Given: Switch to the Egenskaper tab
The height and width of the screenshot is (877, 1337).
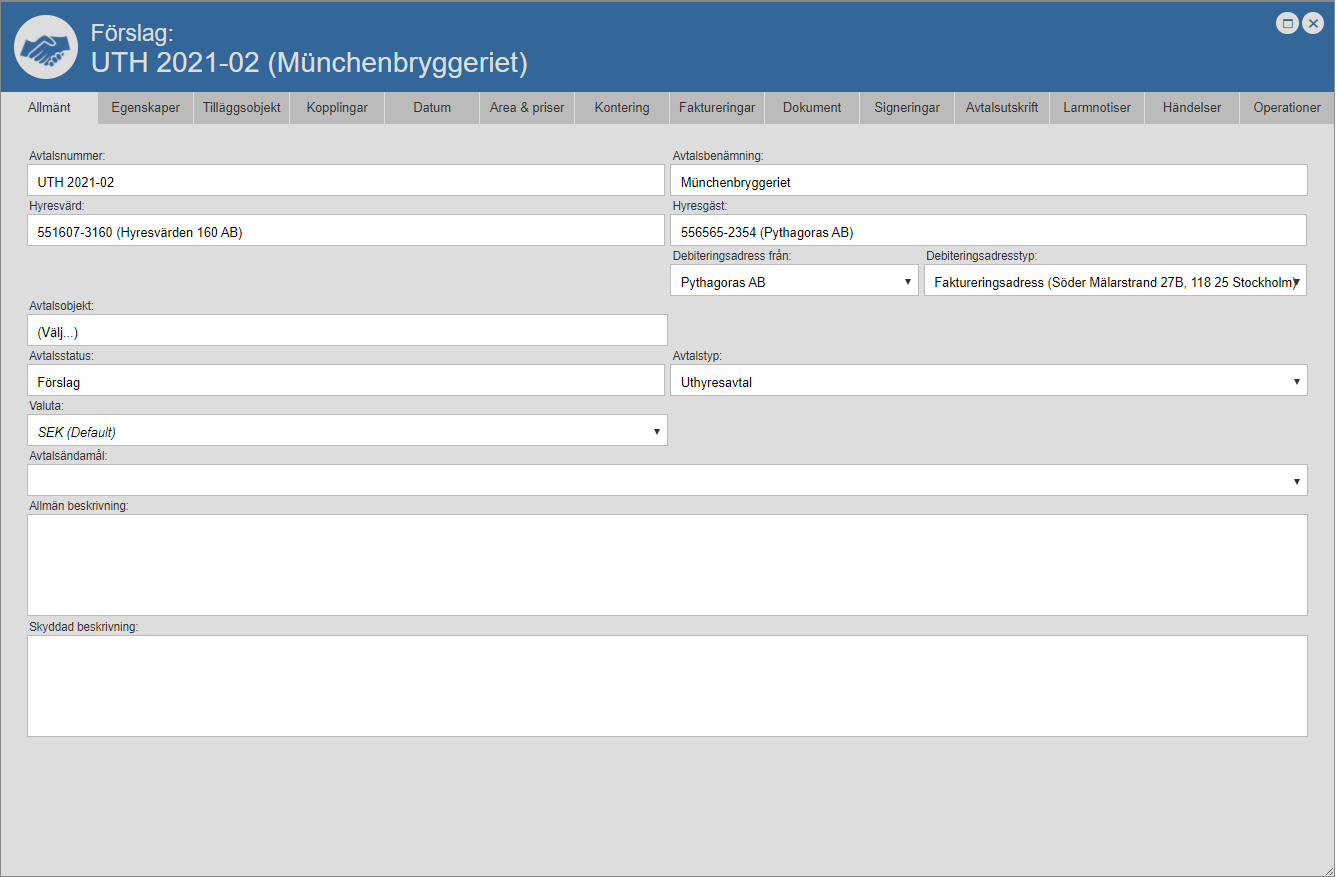Looking at the screenshot, I should pos(146,108).
